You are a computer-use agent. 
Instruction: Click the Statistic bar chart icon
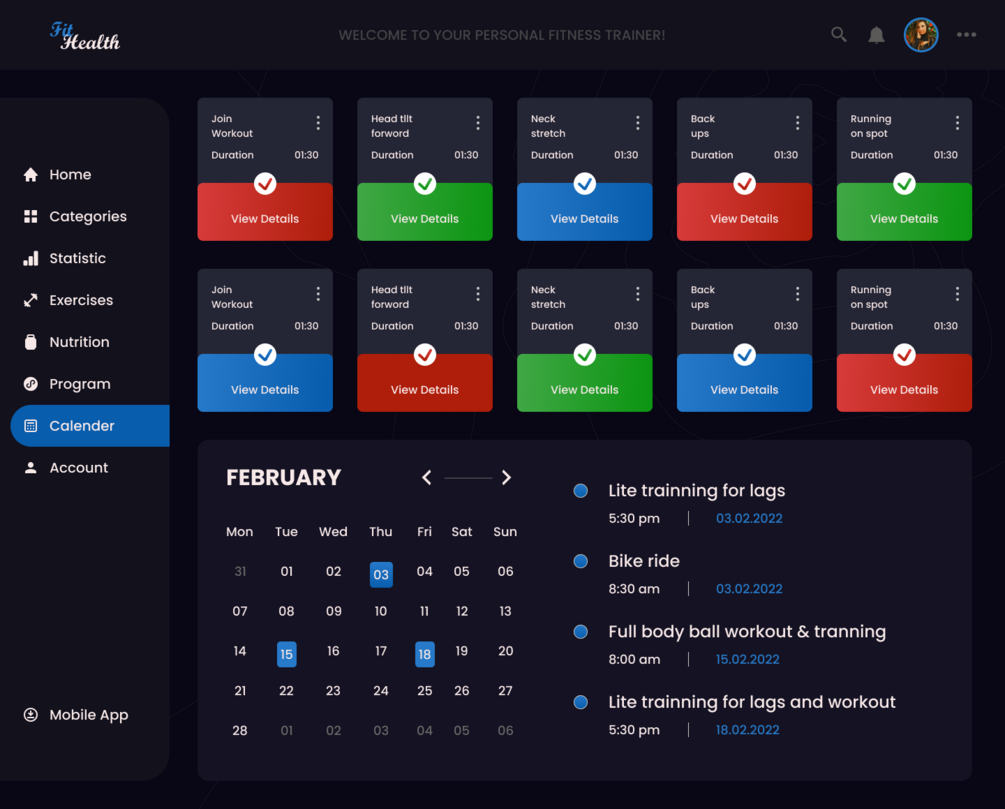click(x=30, y=258)
